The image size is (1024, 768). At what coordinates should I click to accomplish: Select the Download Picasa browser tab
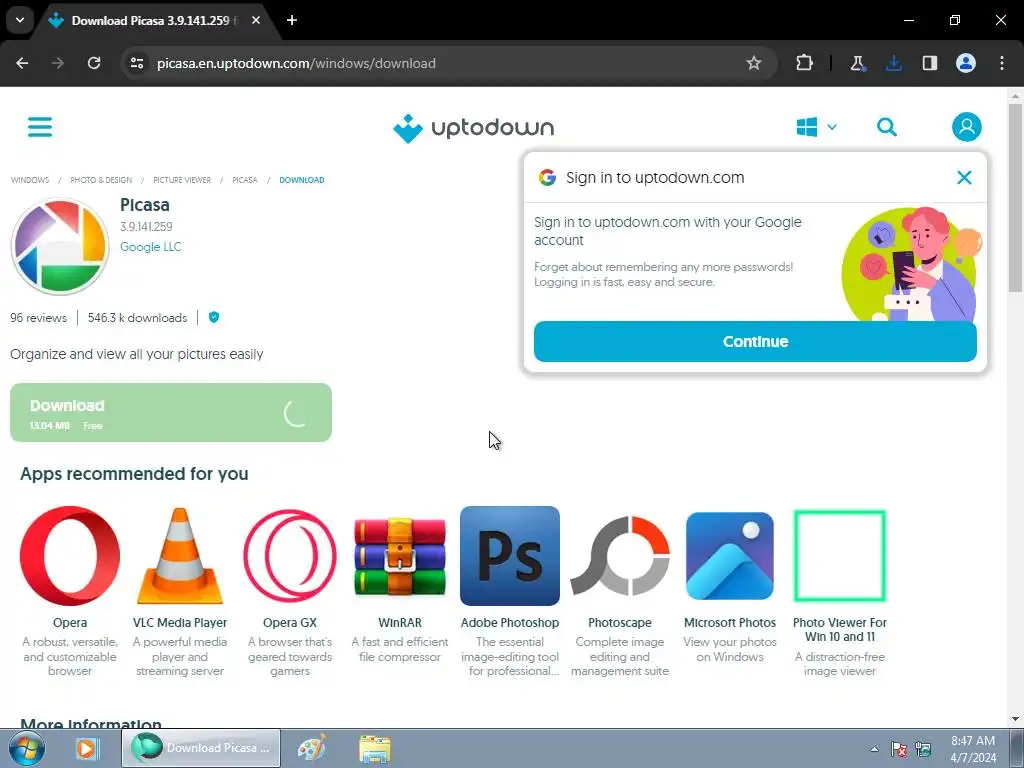pyautogui.click(x=155, y=21)
